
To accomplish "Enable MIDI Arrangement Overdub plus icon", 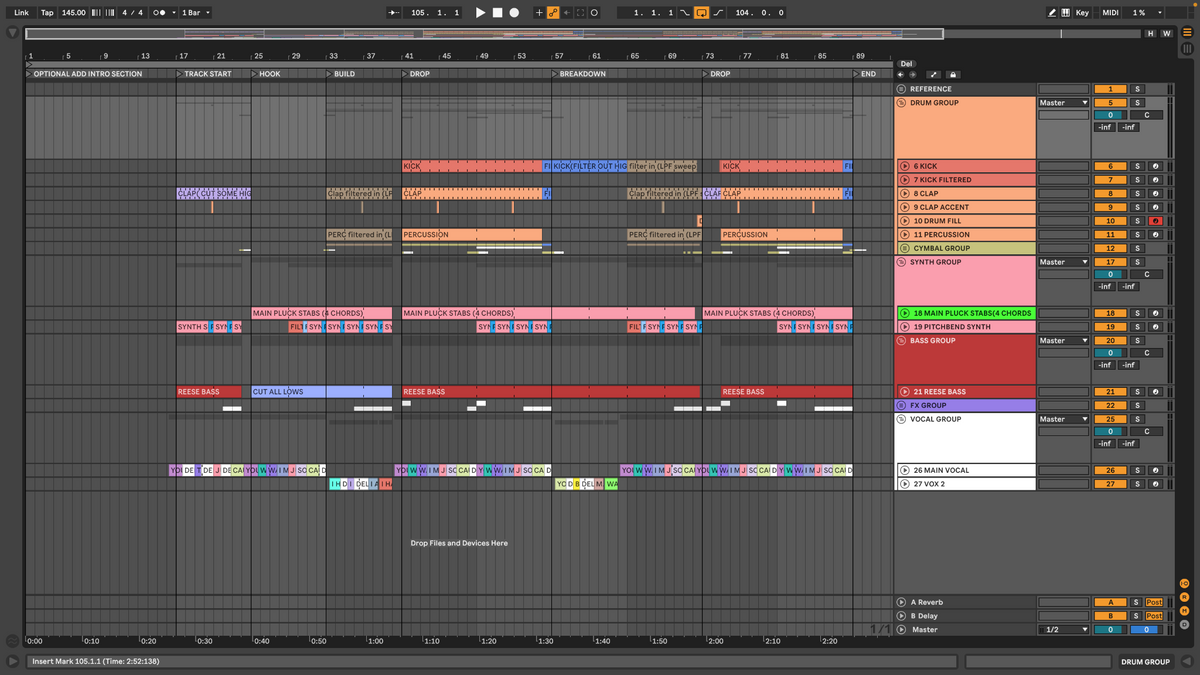I will (540, 11).
